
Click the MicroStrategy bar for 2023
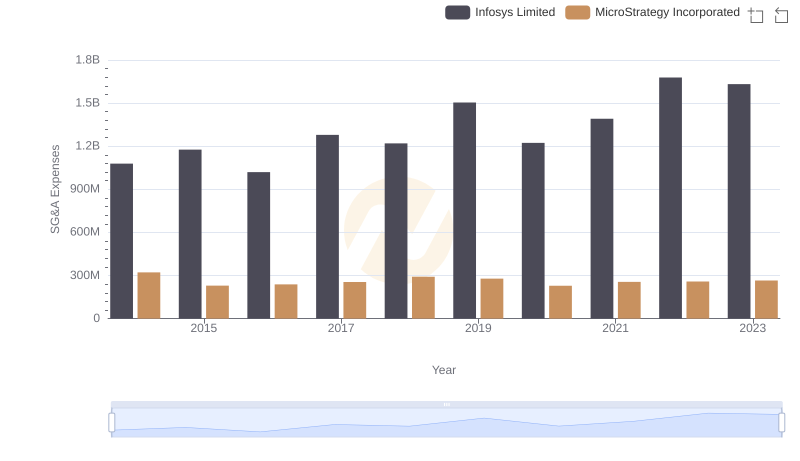766,299
